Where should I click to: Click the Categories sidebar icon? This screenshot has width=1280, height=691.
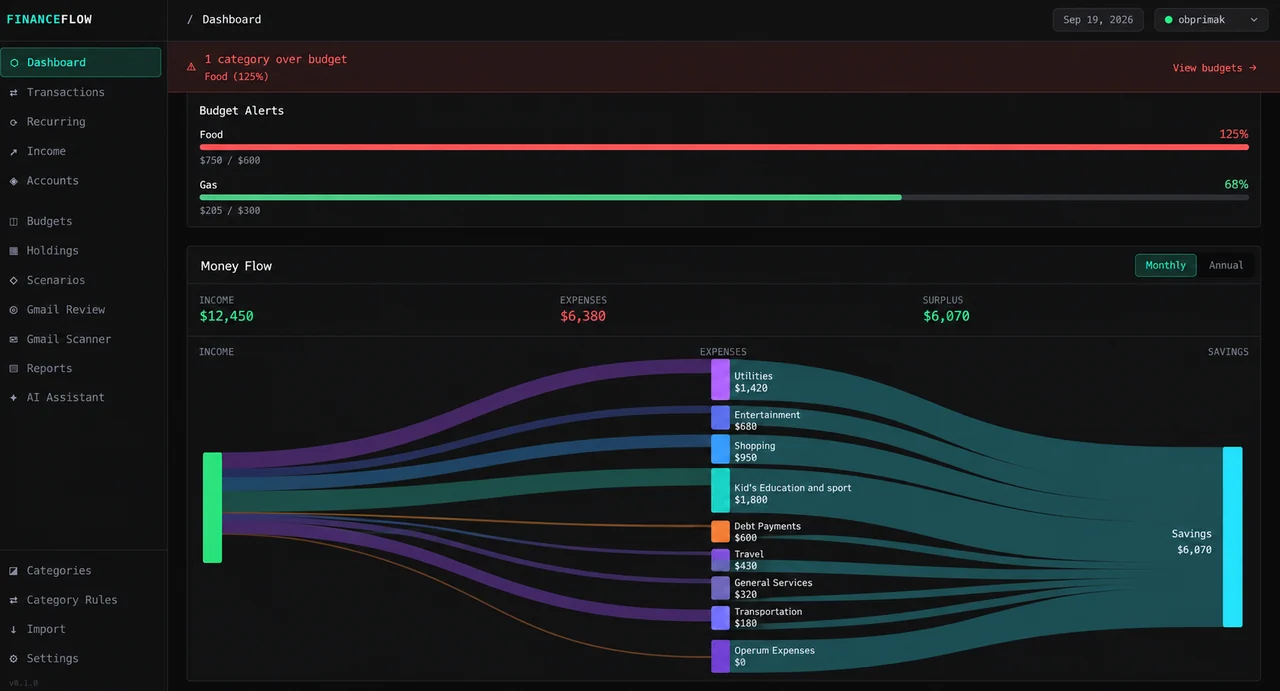pos(14,570)
